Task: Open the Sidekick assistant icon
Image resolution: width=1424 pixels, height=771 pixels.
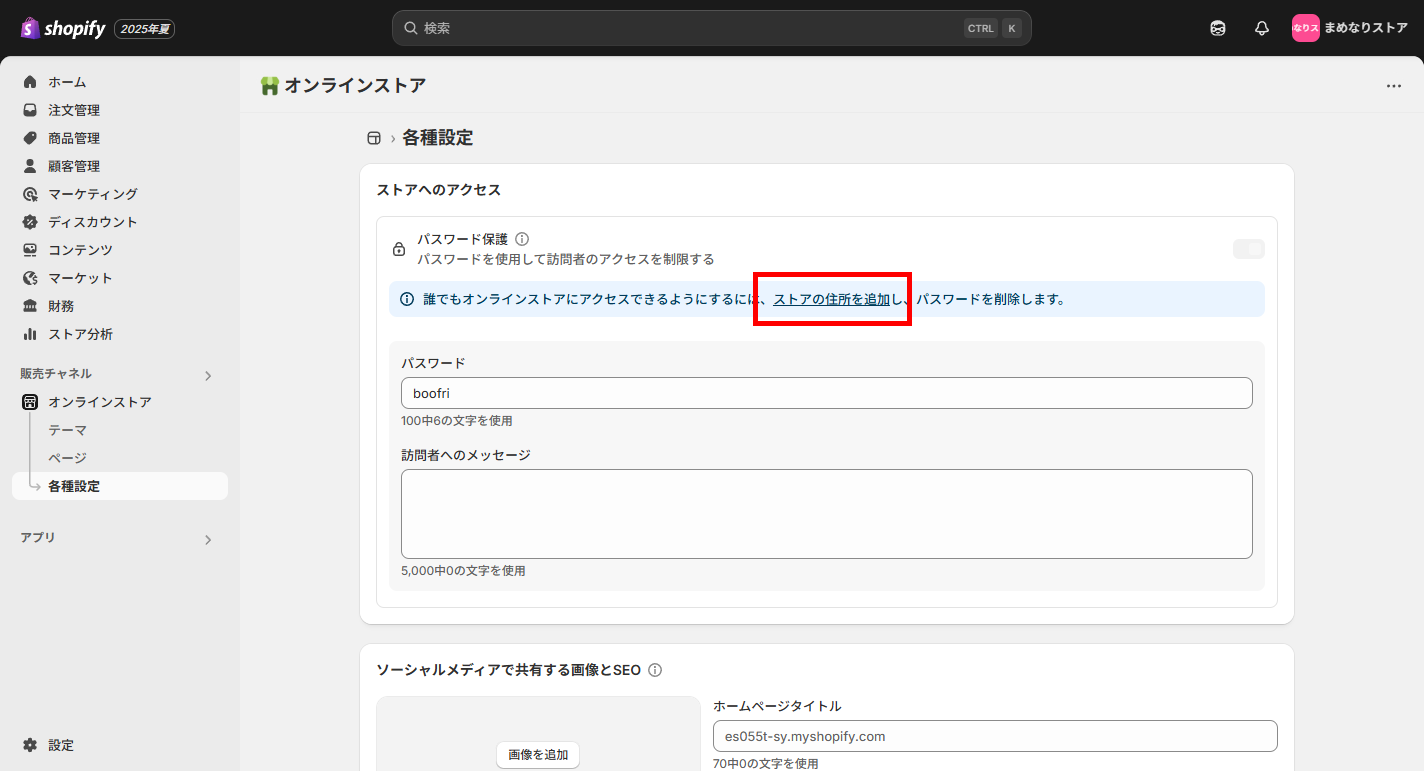Action: (x=1217, y=28)
